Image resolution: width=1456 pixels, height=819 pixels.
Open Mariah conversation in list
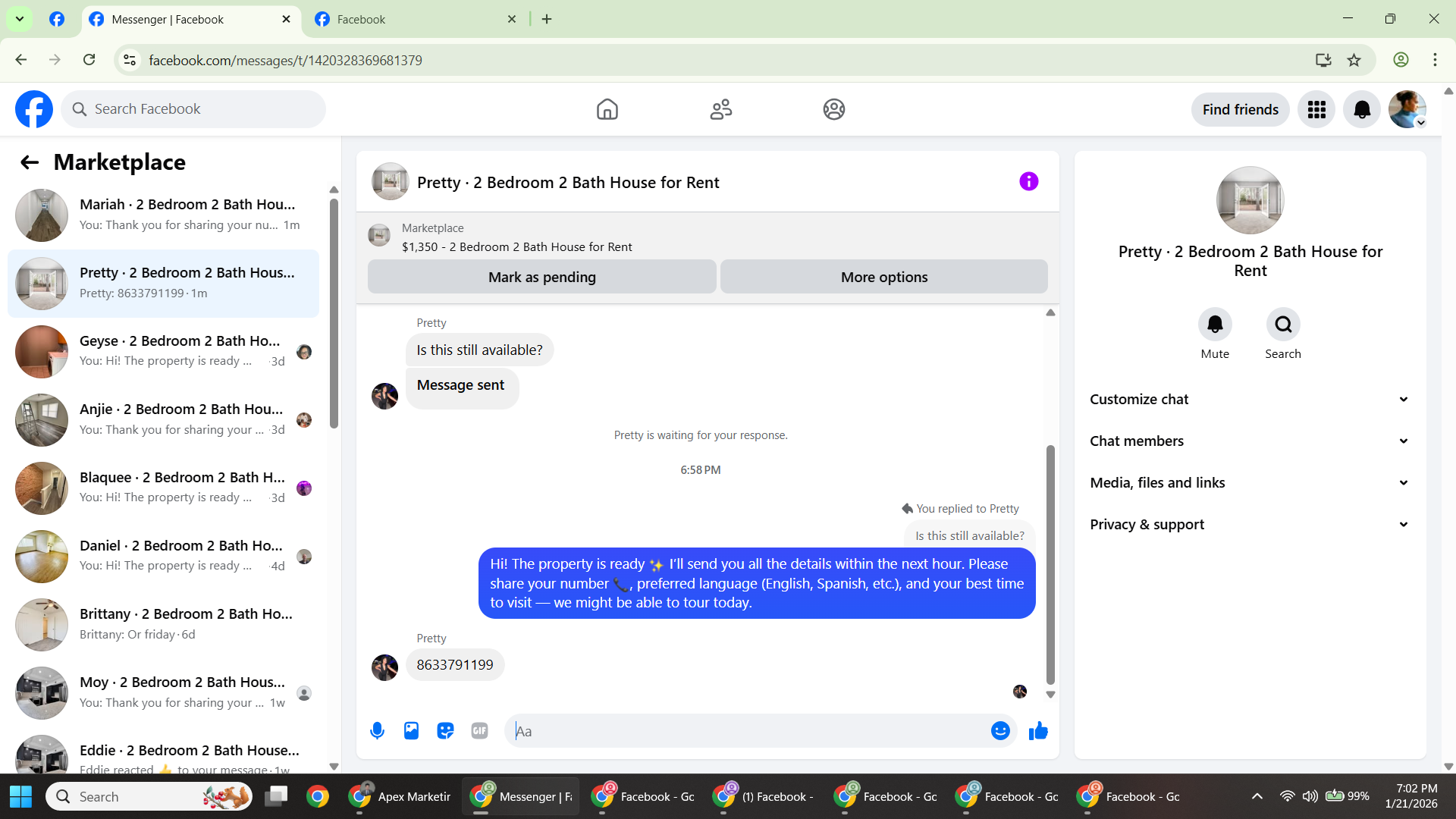pos(163,215)
